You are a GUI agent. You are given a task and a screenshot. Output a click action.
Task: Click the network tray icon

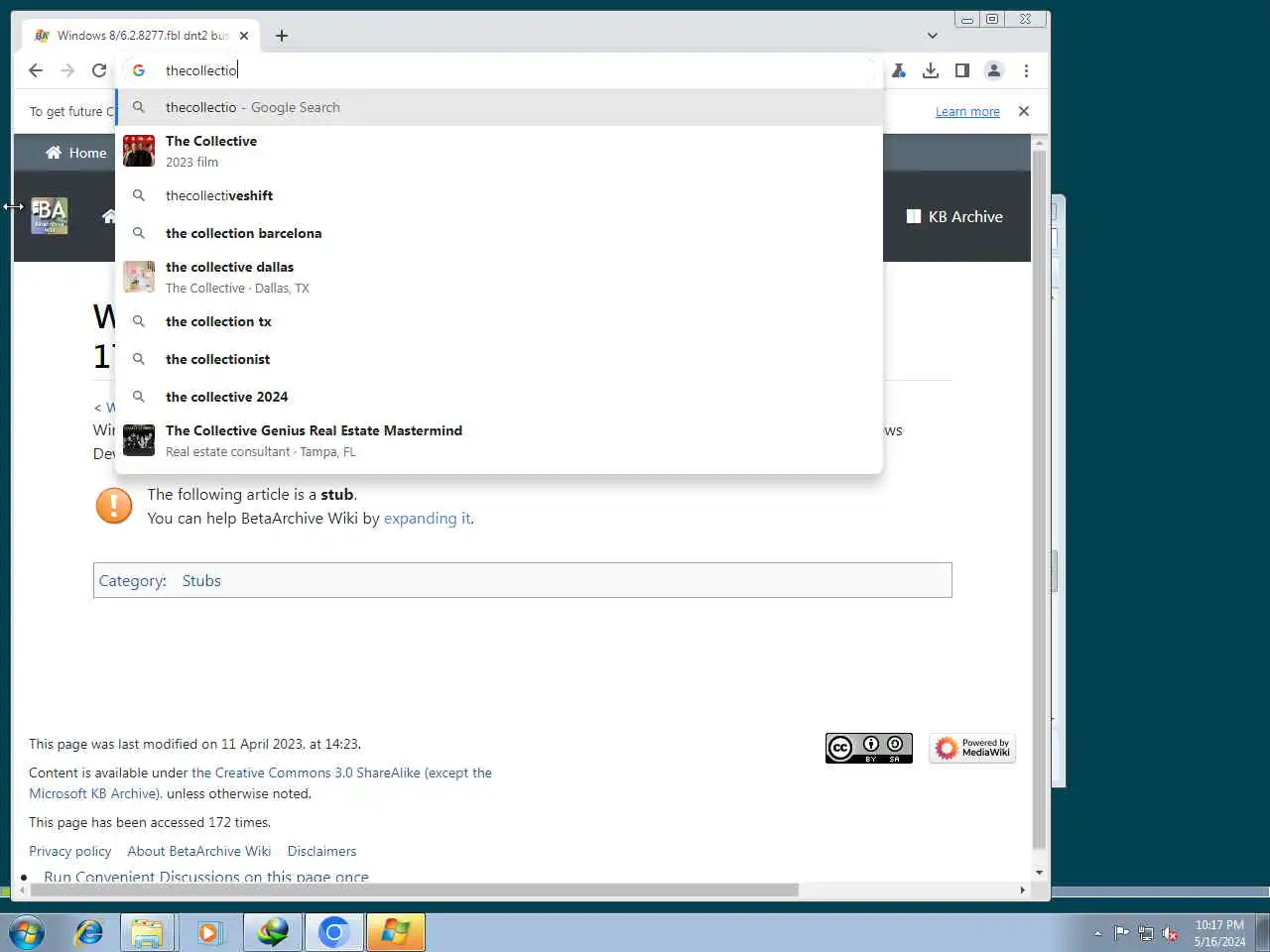(1146, 933)
